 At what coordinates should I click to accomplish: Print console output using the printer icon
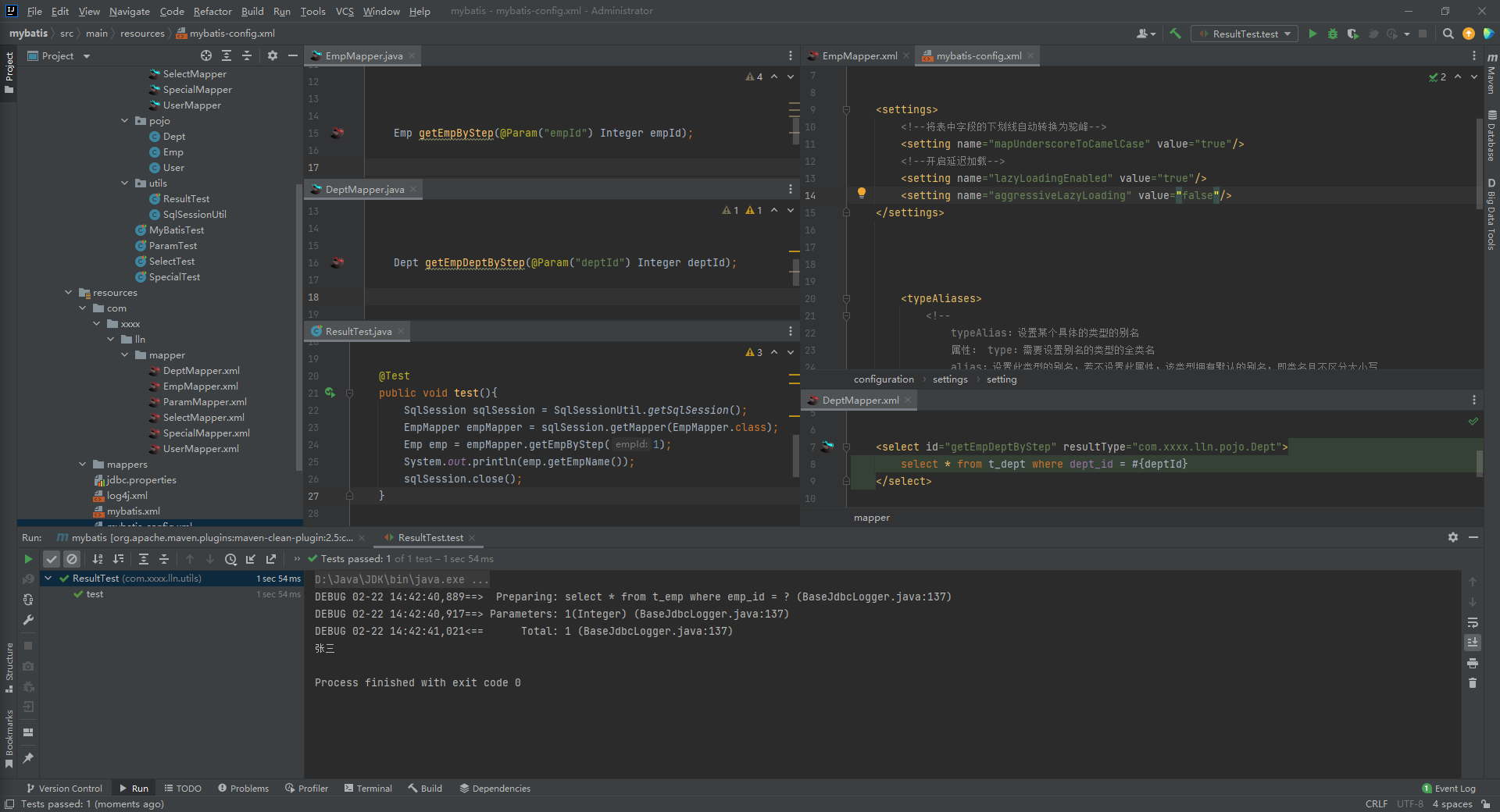(x=1472, y=663)
